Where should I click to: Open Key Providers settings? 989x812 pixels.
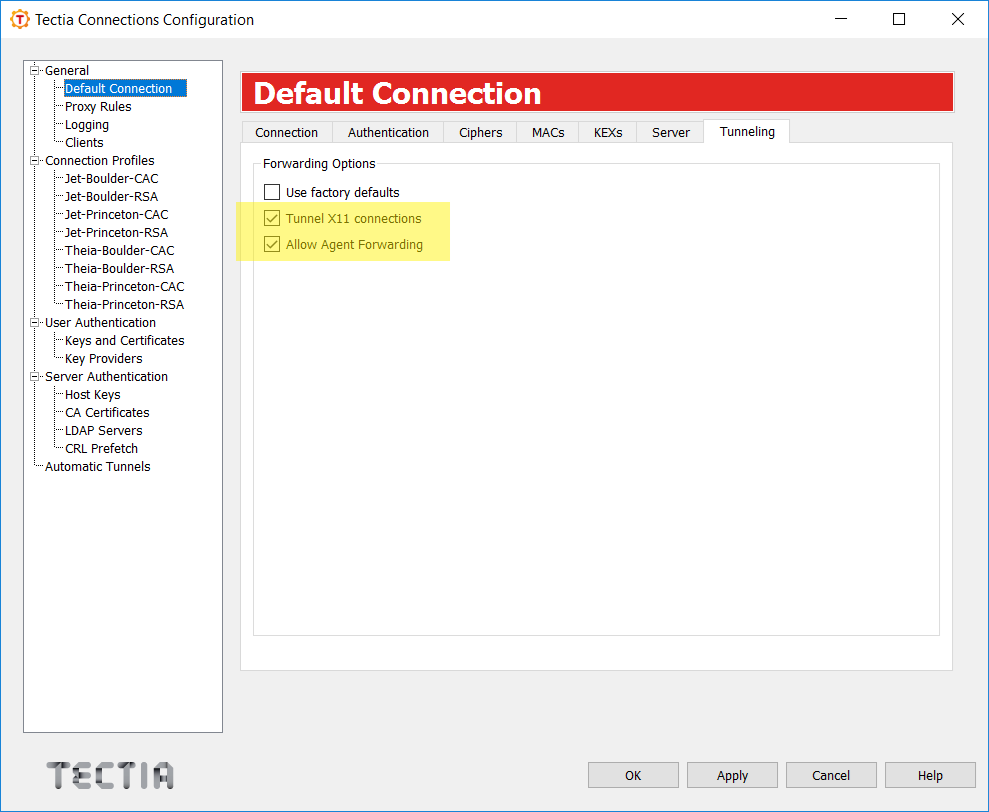point(103,359)
